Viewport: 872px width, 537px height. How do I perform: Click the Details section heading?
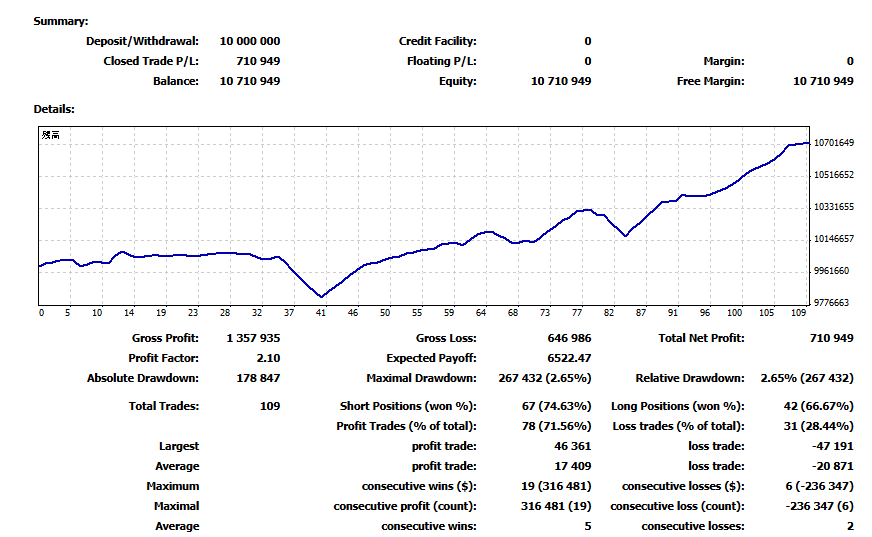pos(54,109)
